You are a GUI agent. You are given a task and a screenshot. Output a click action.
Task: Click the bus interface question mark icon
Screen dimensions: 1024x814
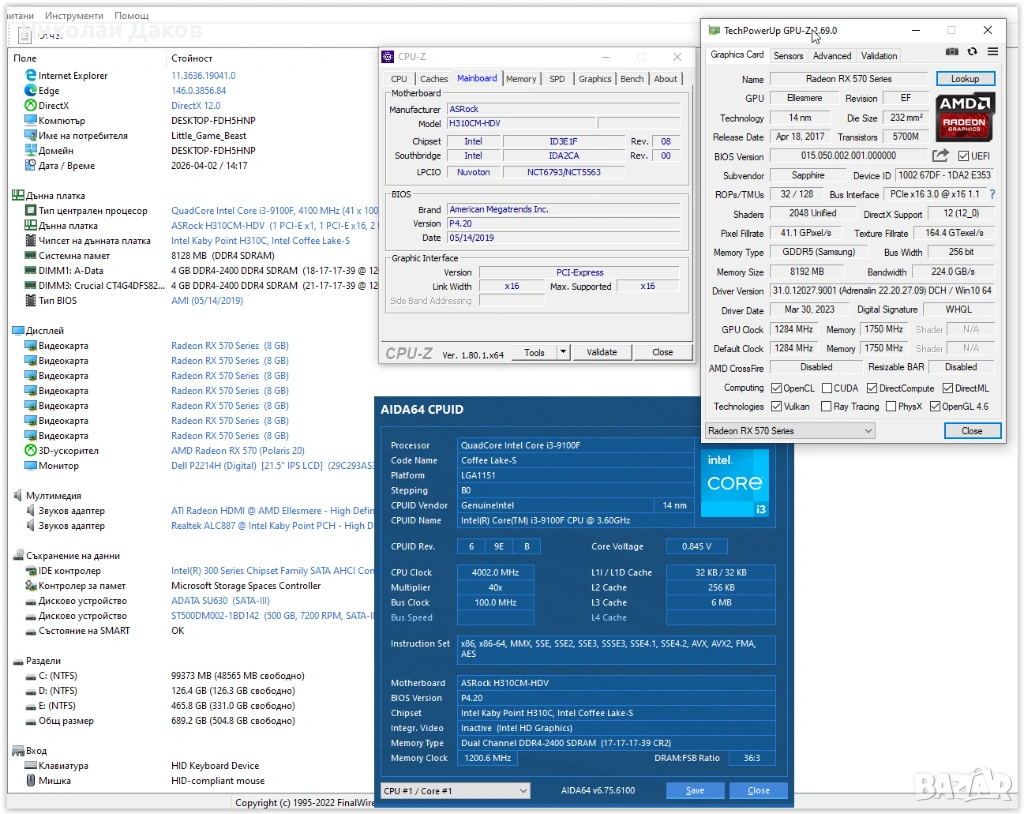point(992,194)
